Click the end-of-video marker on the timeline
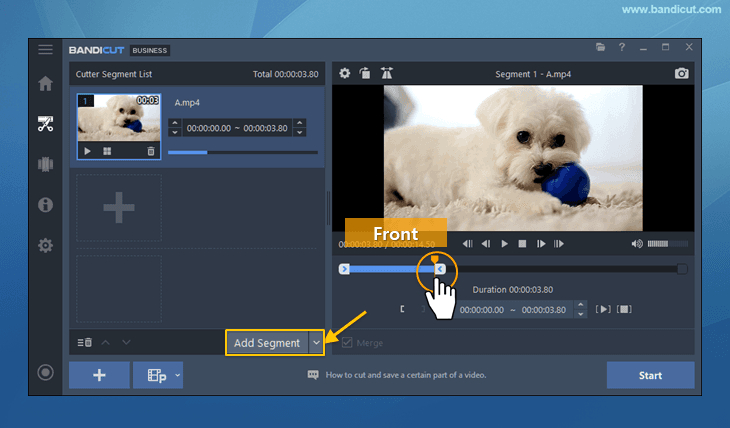The height and width of the screenshot is (428, 730). (682, 269)
